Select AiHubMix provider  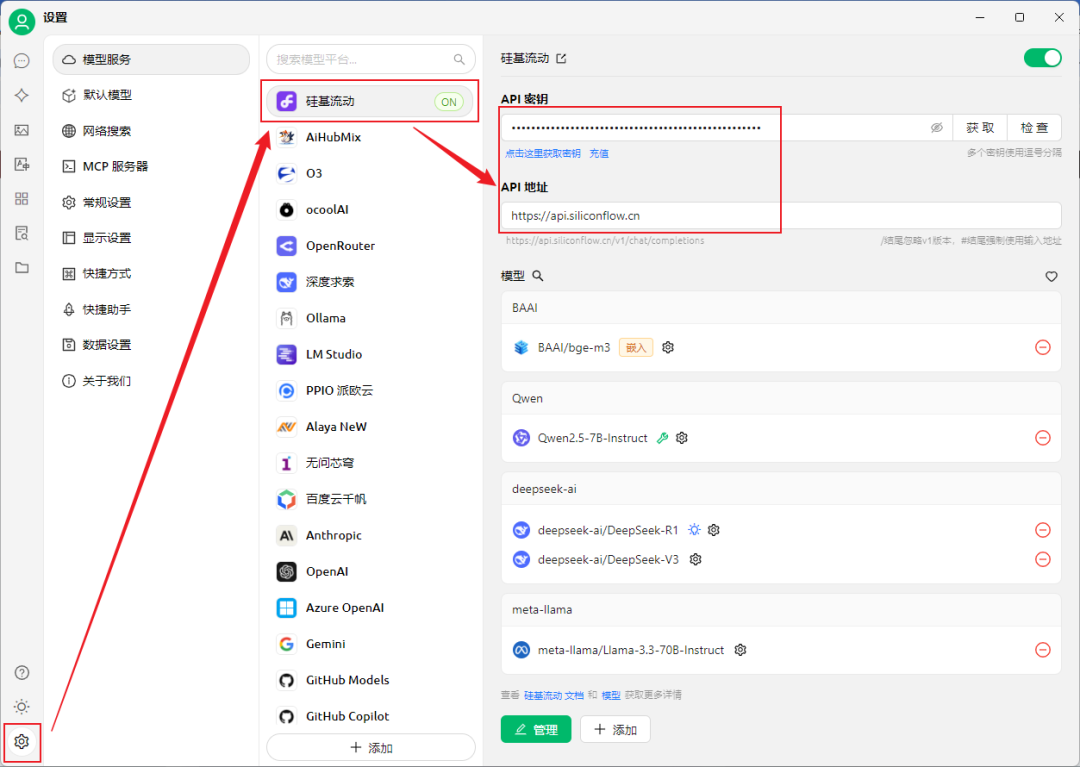coord(371,138)
